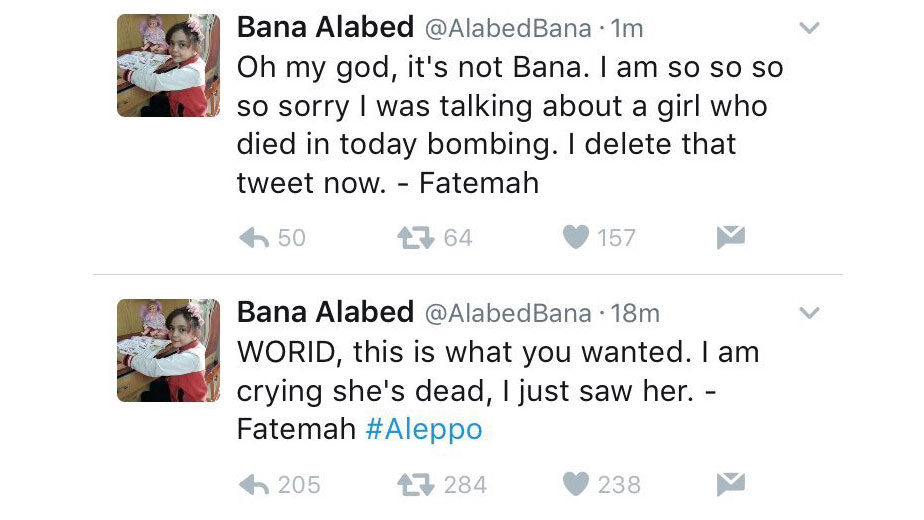Reply to the 'it's not Bana' tweet
This screenshot has width=924, height=520.
point(257,237)
